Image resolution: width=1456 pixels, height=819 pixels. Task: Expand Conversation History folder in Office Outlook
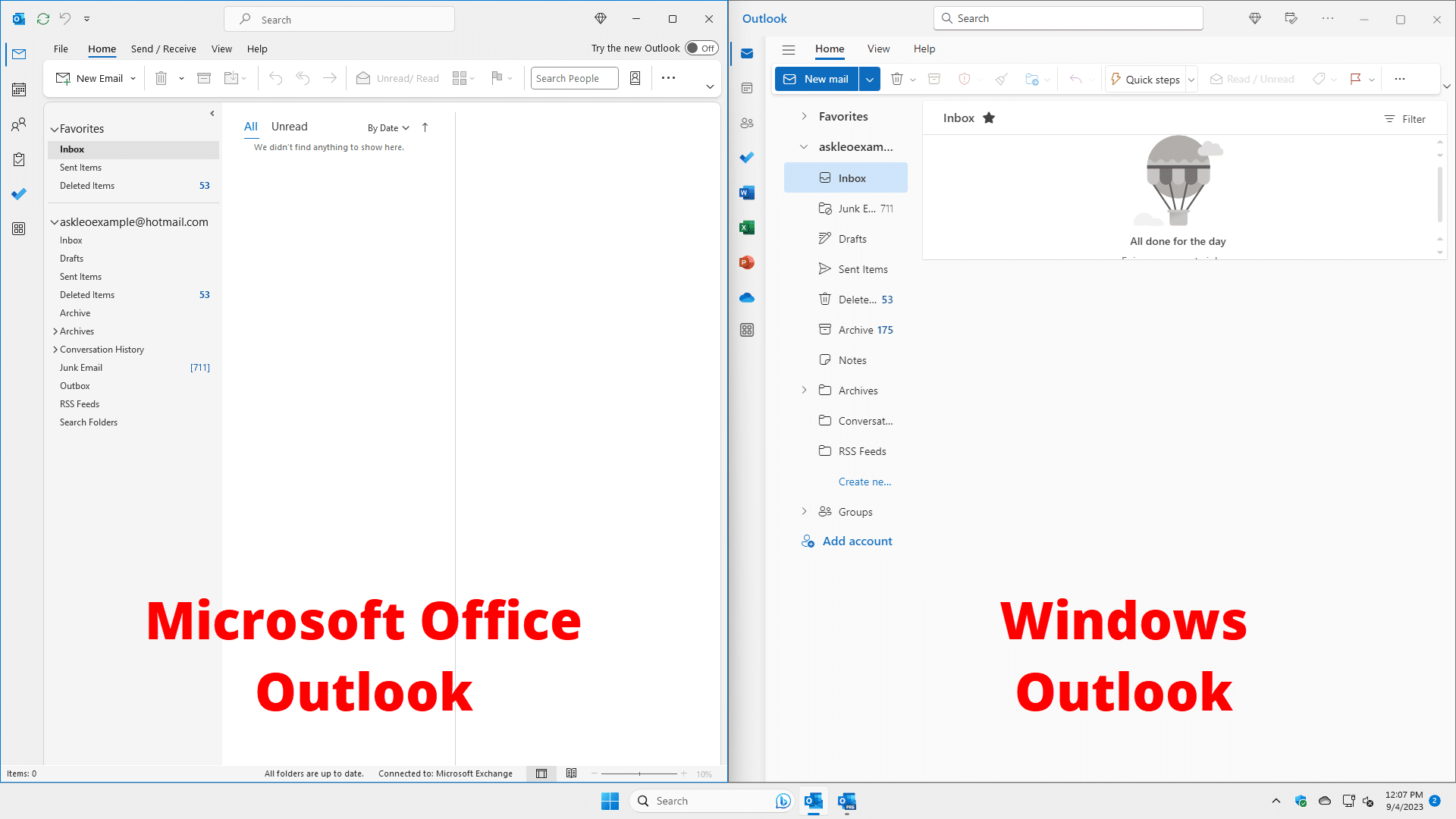[55, 350]
